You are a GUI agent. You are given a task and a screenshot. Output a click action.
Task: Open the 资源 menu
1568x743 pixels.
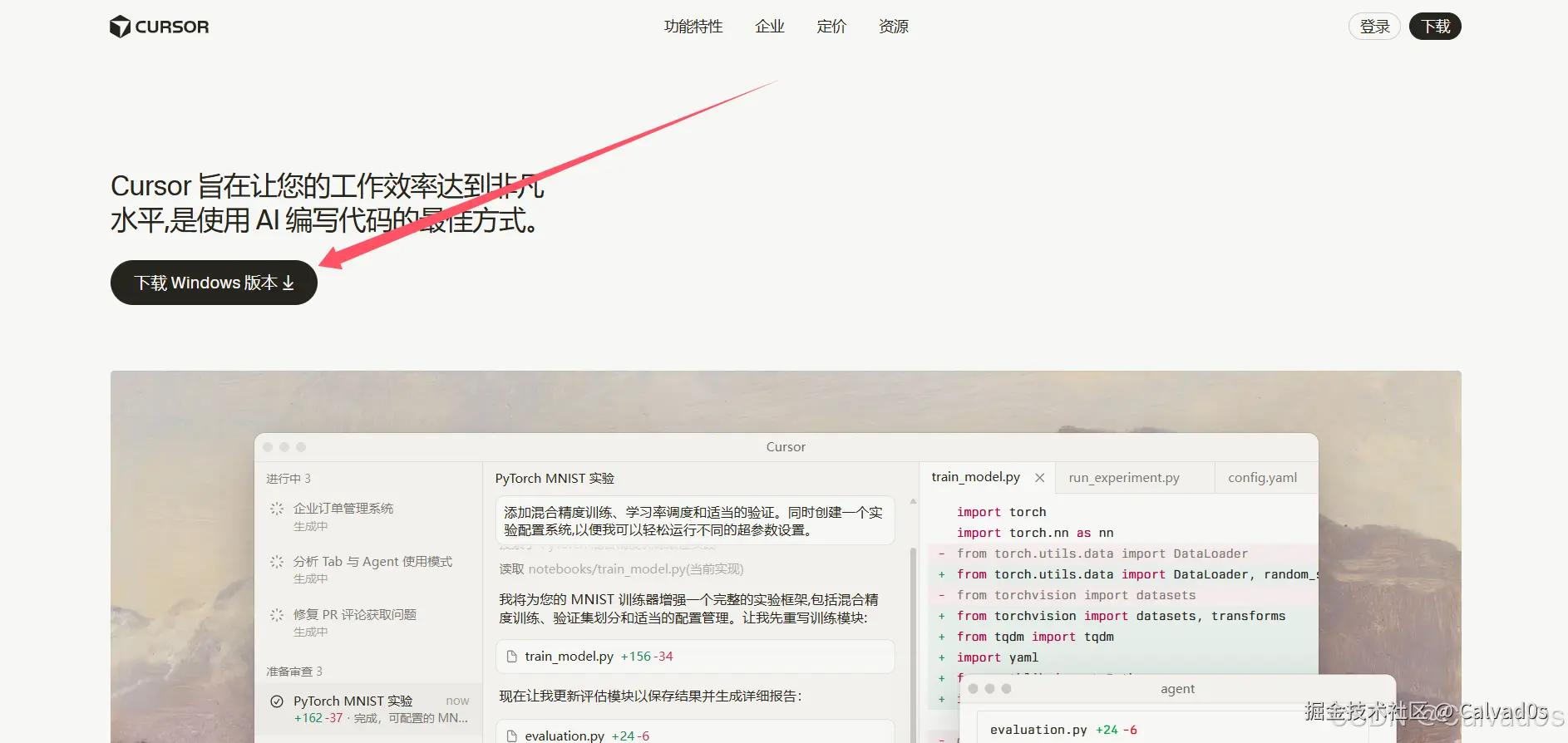point(894,27)
